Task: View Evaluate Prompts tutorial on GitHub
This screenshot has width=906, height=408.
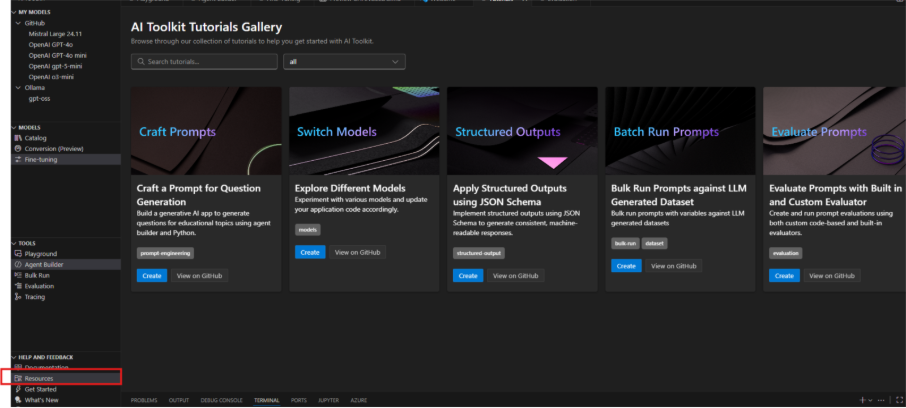Action: 832,276
